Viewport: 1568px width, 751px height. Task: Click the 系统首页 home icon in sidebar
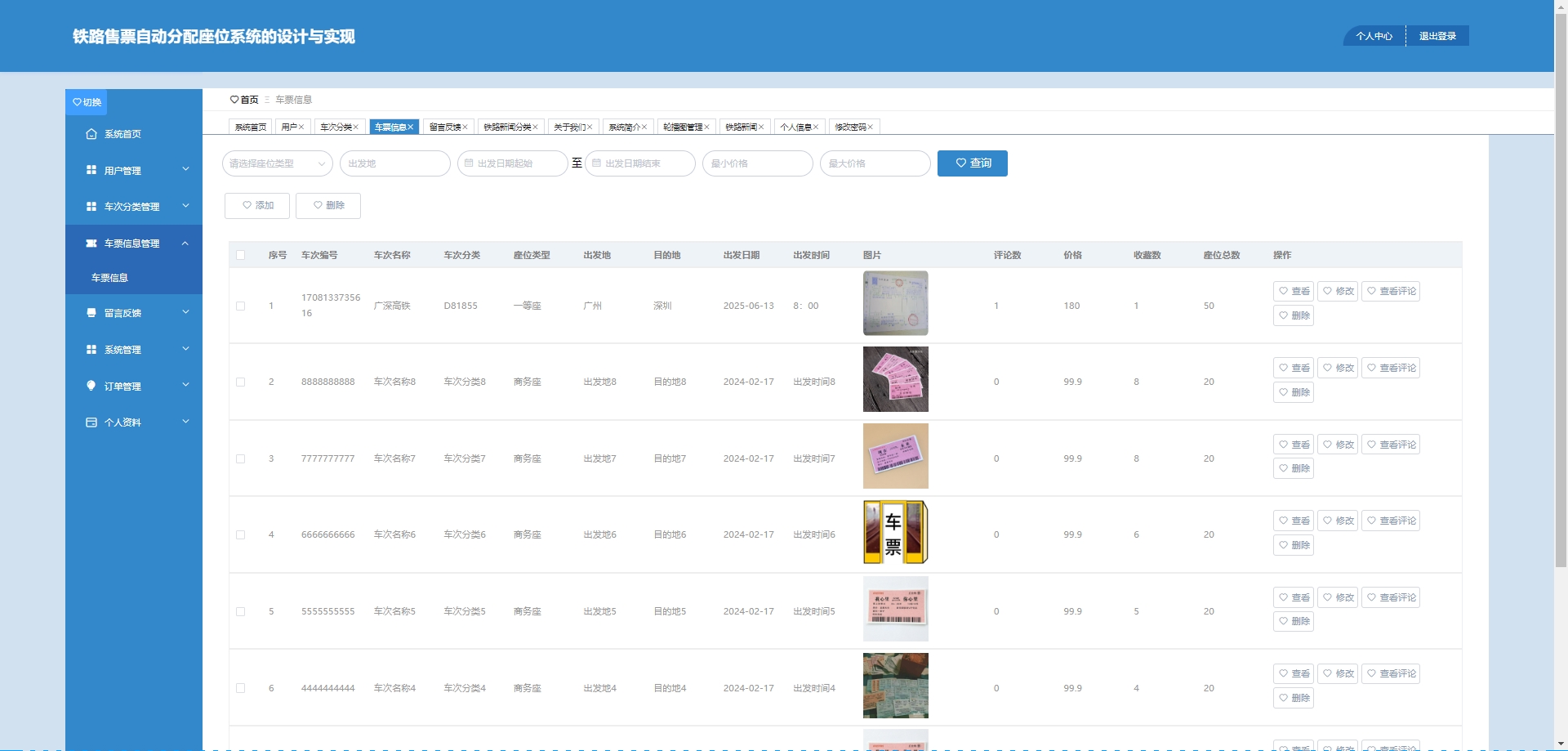[x=91, y=134]
